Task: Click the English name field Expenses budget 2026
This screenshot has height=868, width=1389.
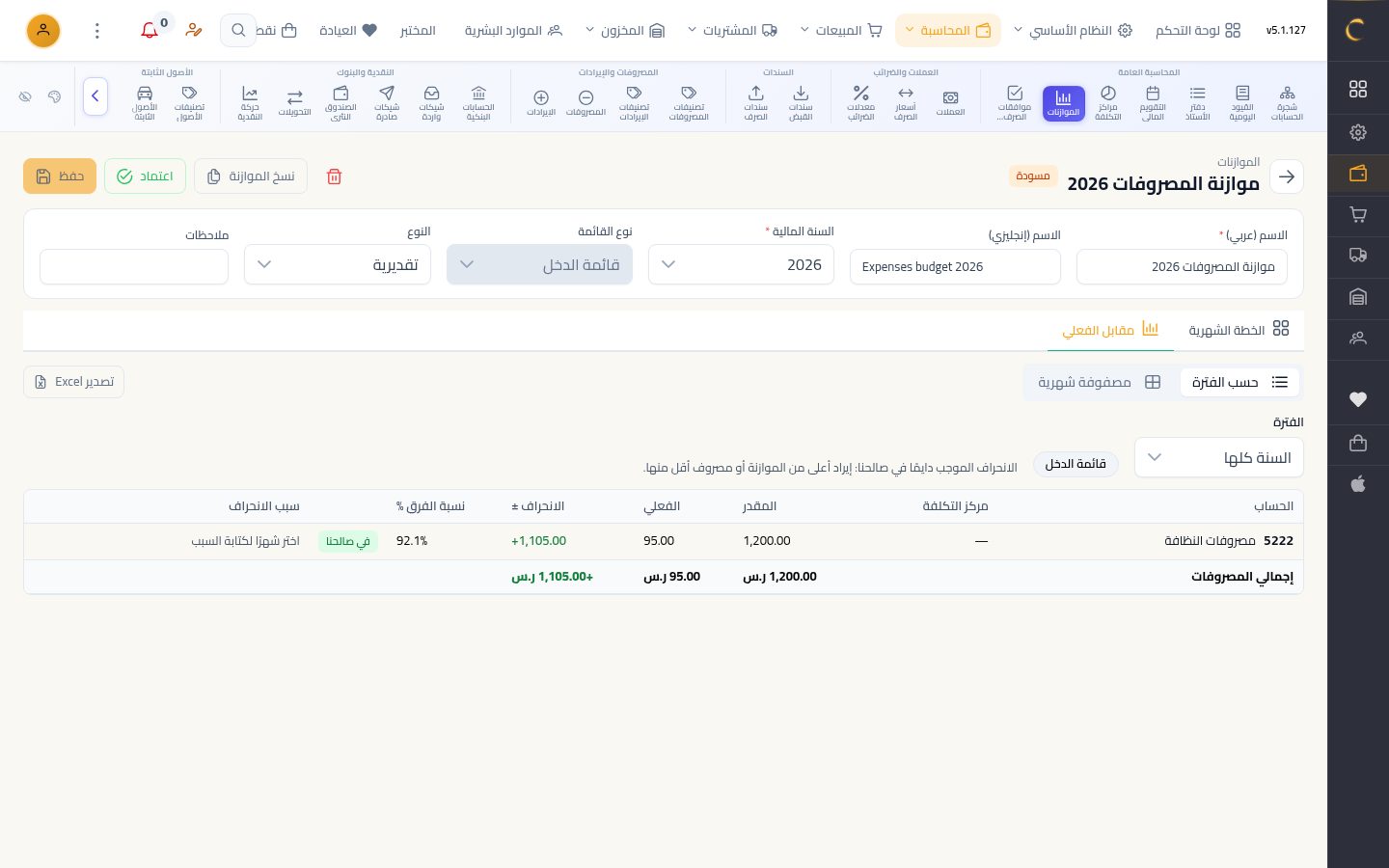Action: [955, 267]
